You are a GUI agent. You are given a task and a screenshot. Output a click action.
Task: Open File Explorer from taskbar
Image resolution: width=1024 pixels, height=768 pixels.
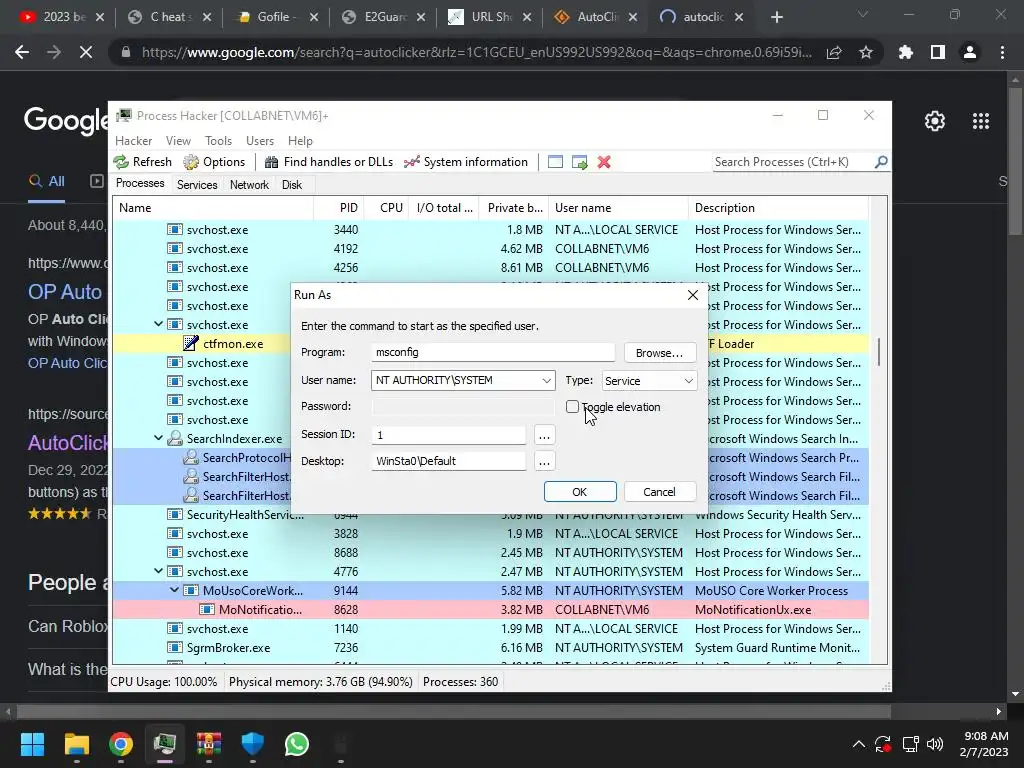(x=76, y=744)
